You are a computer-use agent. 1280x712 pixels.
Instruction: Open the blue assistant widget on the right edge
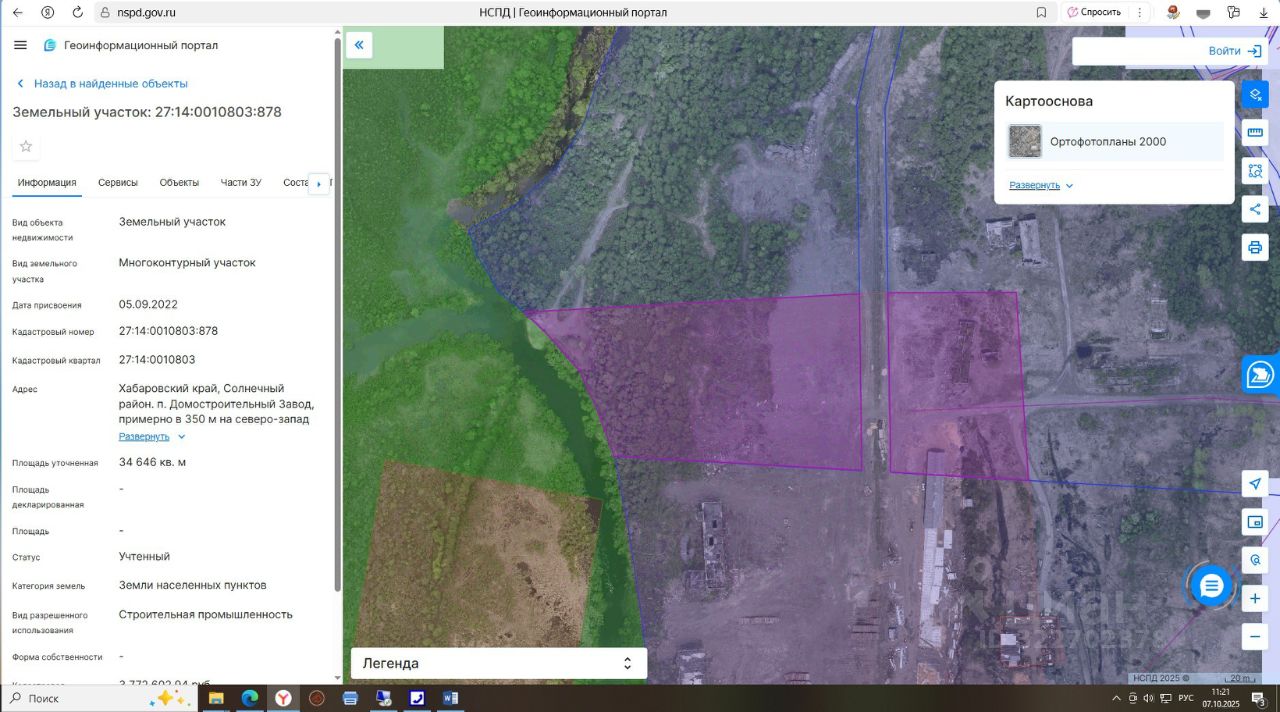tap(1261, 375)
